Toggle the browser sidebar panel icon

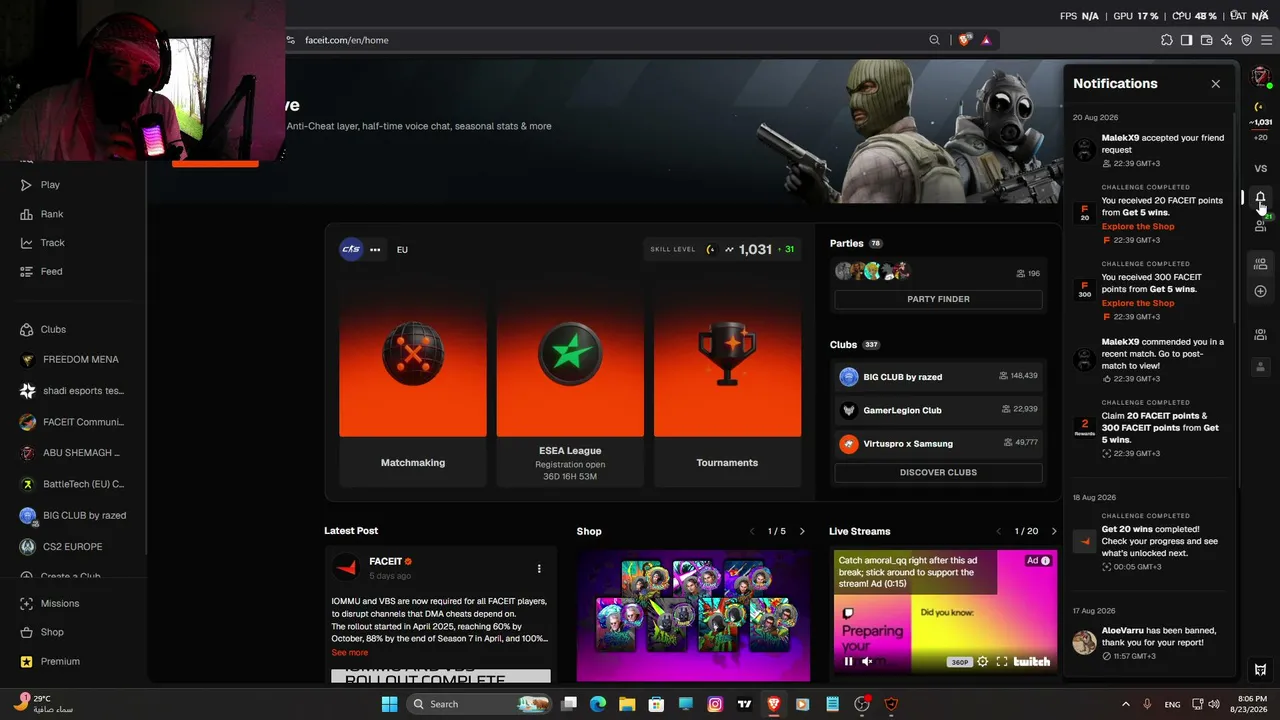(x=1187, y=40)
